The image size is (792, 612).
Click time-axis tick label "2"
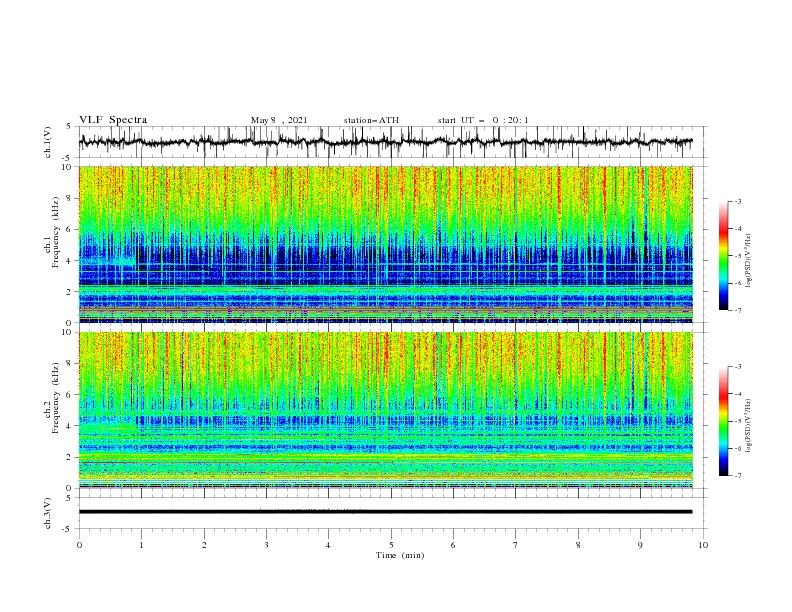pyautogui.click(x=204, y=545)
